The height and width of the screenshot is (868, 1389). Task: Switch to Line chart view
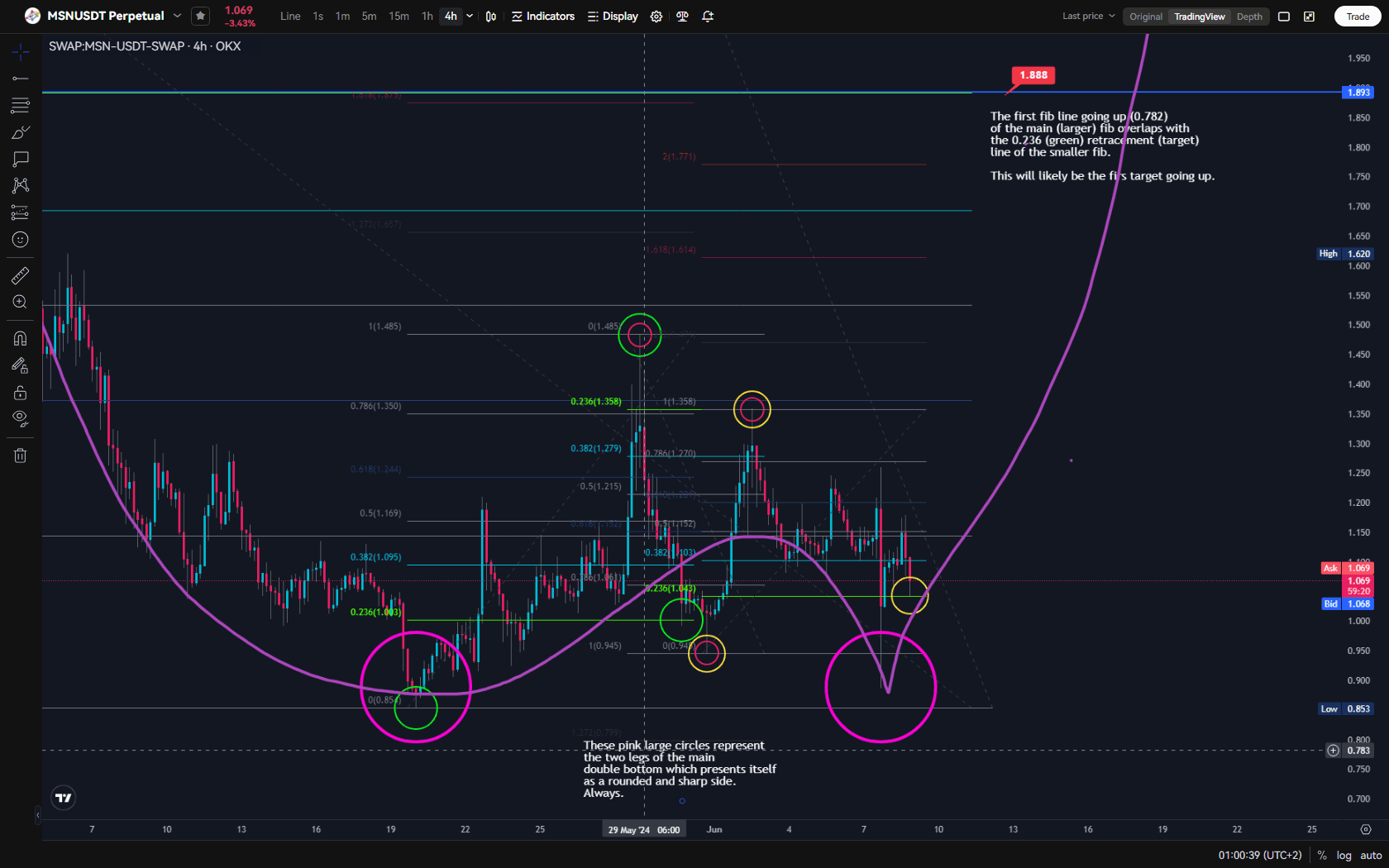tap(290, 17)
